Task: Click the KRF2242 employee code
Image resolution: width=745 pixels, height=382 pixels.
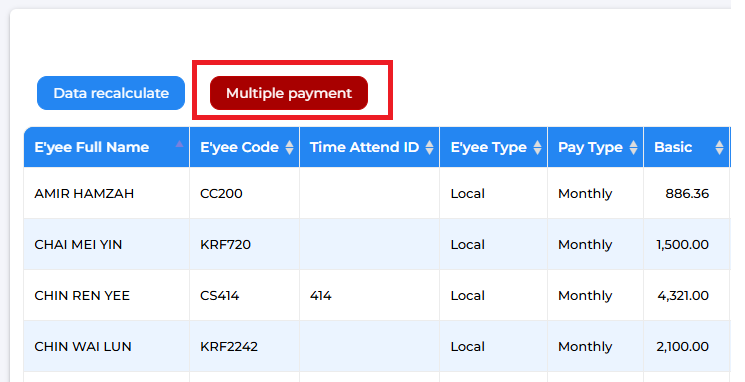Action: pyautogui.click(x=229, y=346)
